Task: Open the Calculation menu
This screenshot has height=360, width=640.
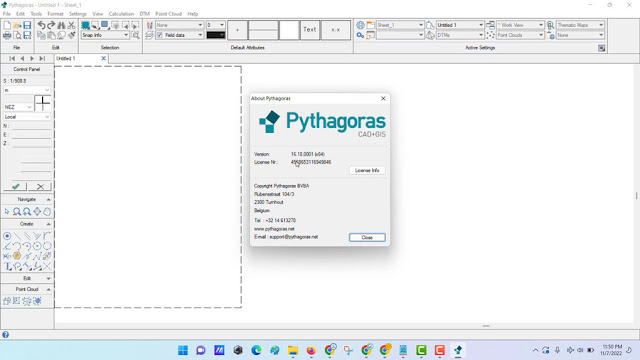Action: [121, 14]
